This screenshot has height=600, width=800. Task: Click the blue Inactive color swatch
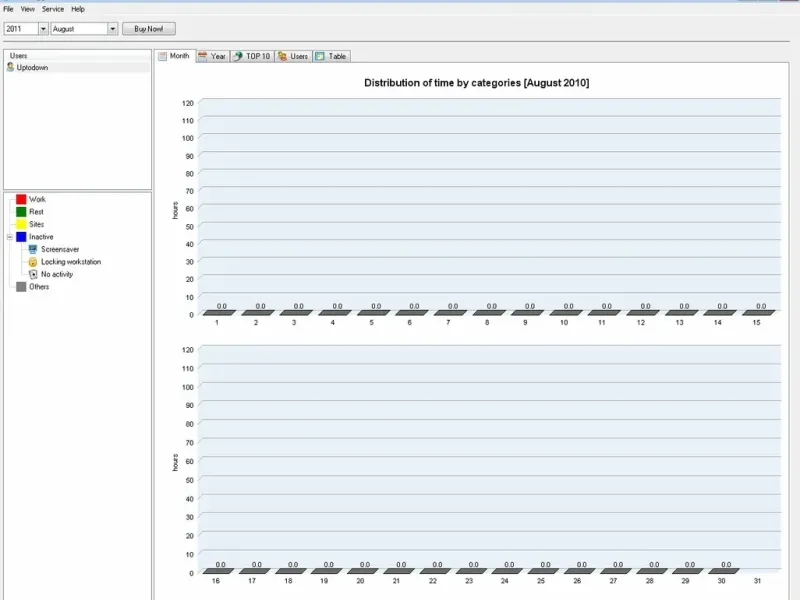21,237
